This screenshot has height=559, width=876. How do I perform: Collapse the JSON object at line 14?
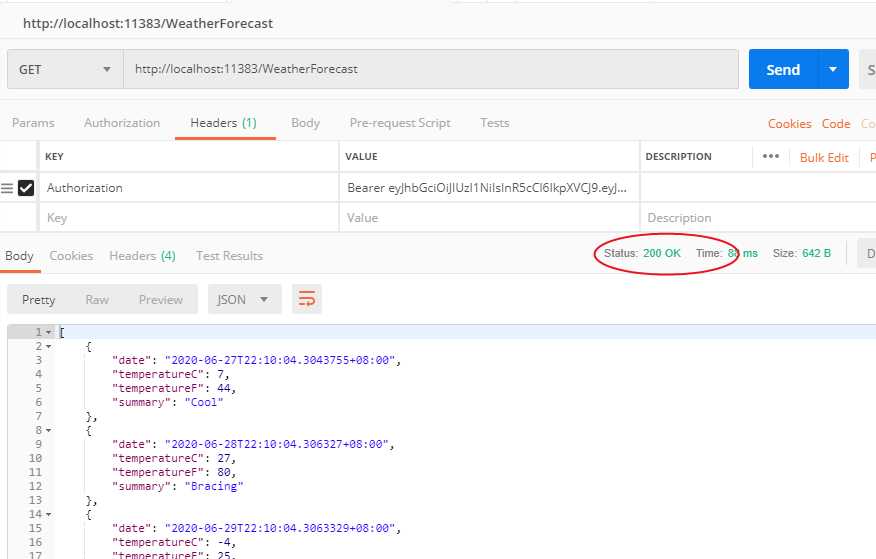click(x=49, y=514)
